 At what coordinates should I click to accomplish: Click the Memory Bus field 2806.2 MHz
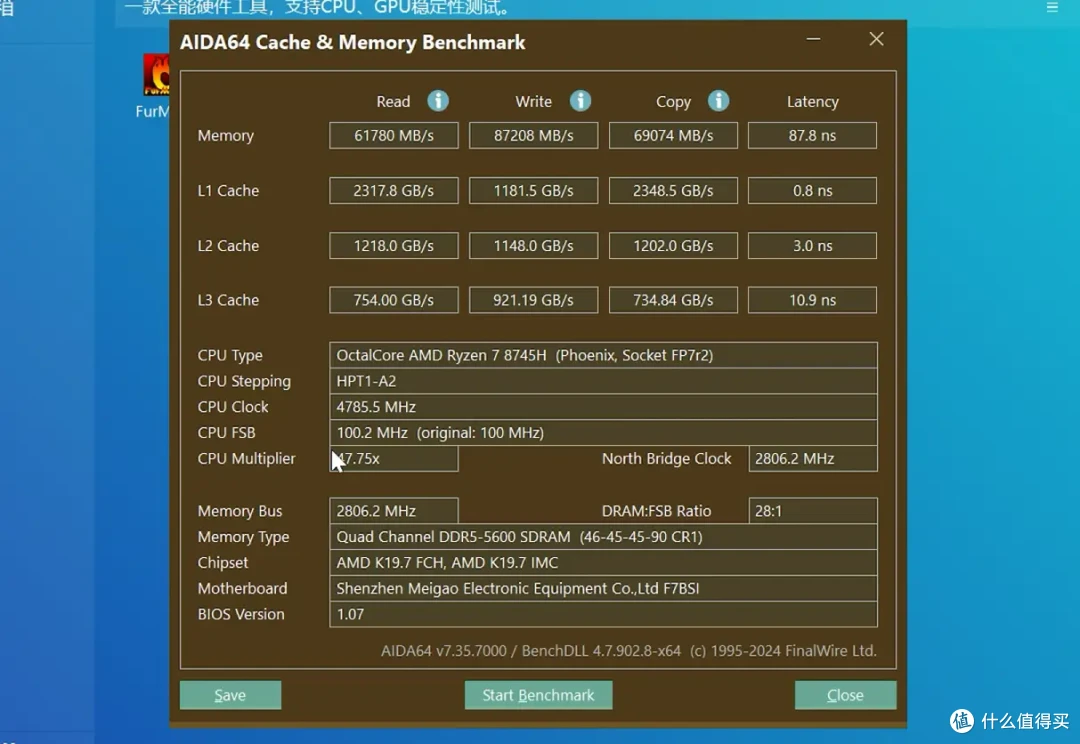394,511
